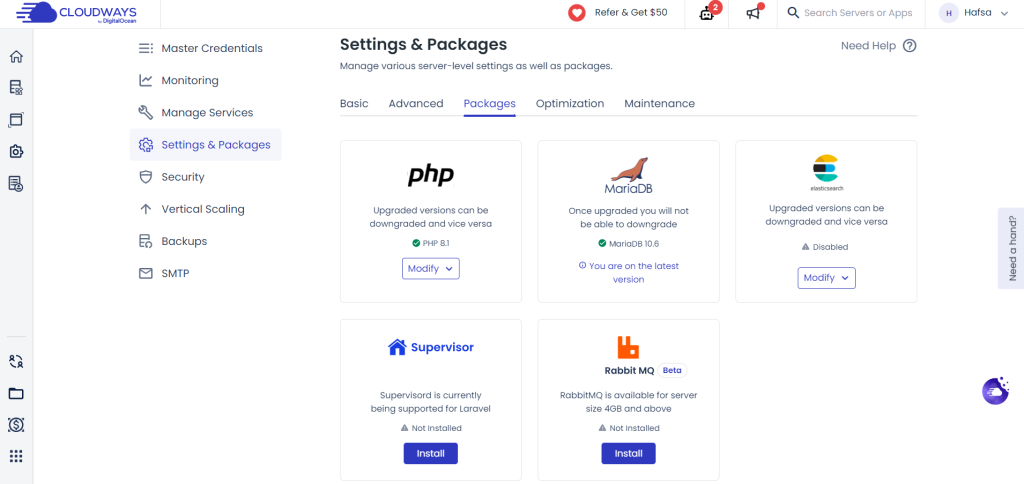The image size is (1024, 484).
Task: Open the Need Help question mark icon
Action: (909, 46)
